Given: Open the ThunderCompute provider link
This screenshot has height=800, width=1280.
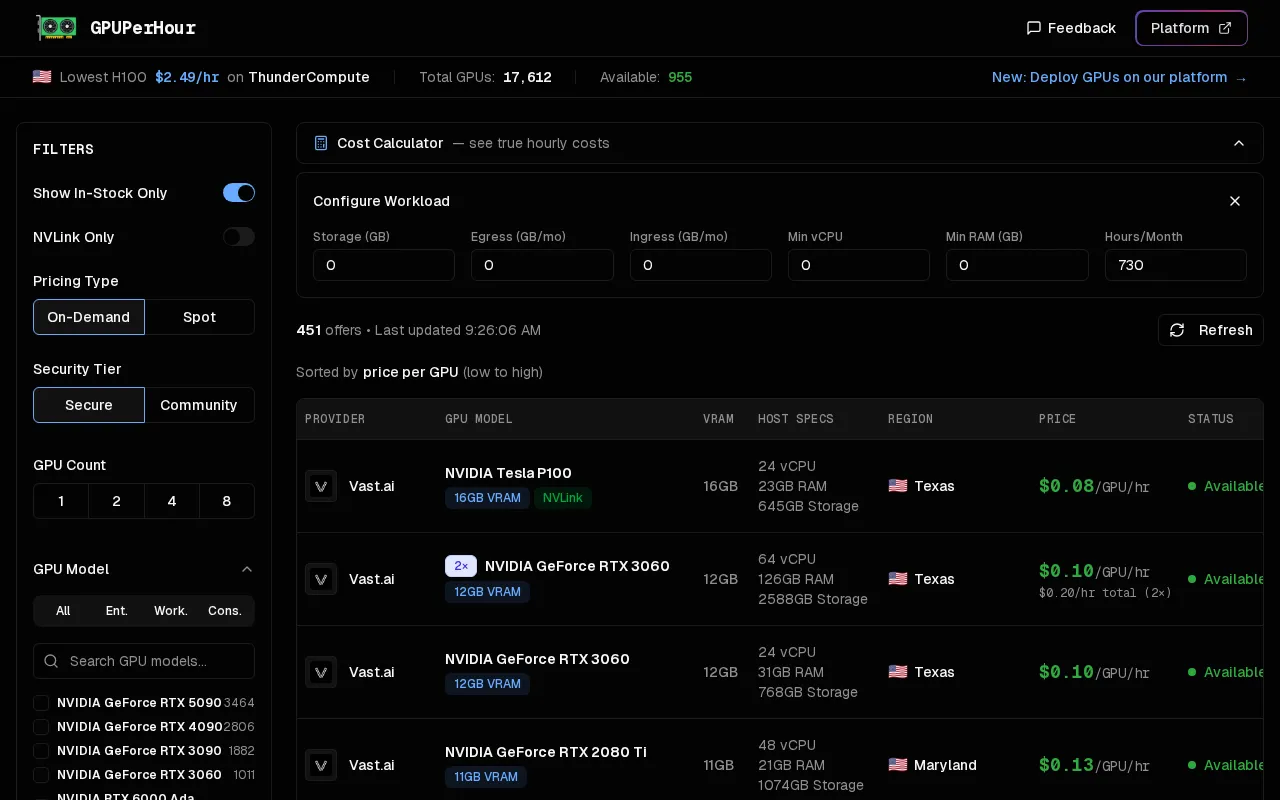Looking at the screenshot, I should click(x=309, y=77).
